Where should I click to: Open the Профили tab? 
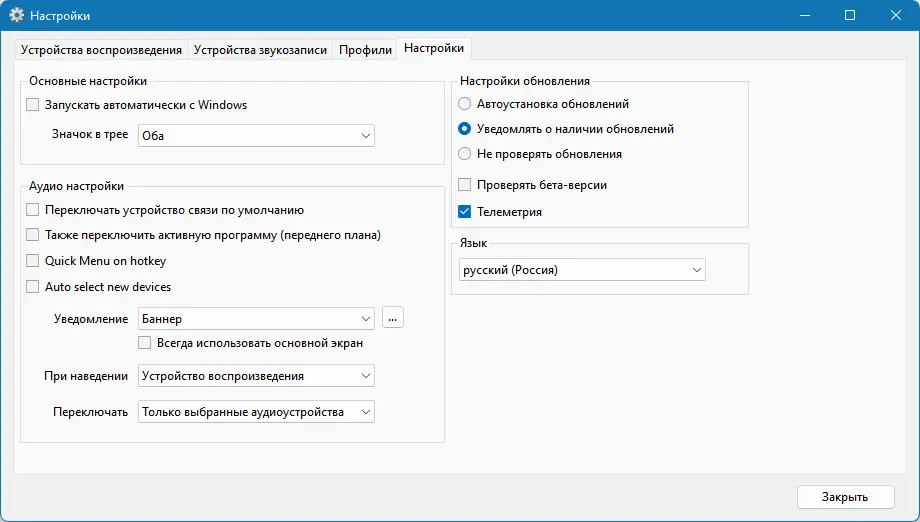click(x=365, y=50)
